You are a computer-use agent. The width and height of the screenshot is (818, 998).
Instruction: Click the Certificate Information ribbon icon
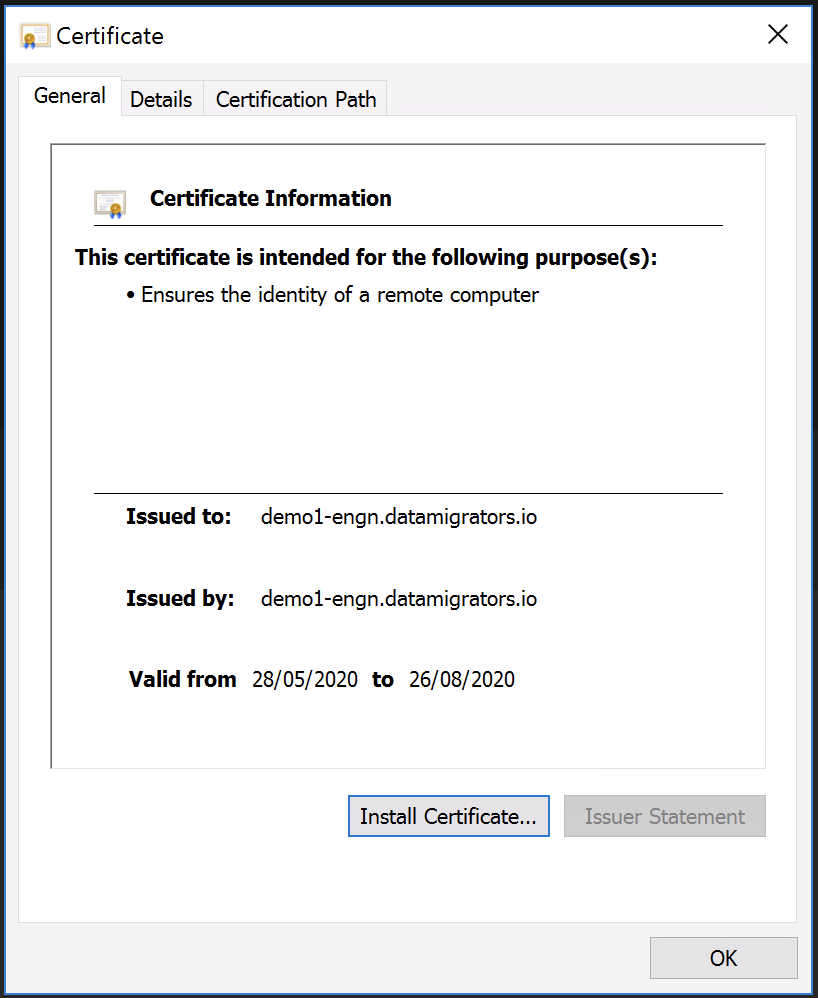point(110,203)
